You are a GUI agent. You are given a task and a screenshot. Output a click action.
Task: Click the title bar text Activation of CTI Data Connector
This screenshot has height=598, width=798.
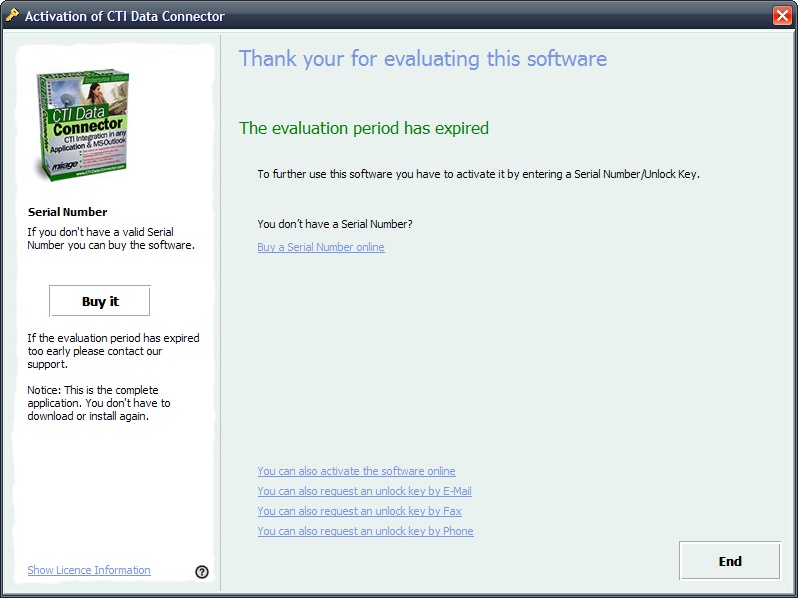124,16
